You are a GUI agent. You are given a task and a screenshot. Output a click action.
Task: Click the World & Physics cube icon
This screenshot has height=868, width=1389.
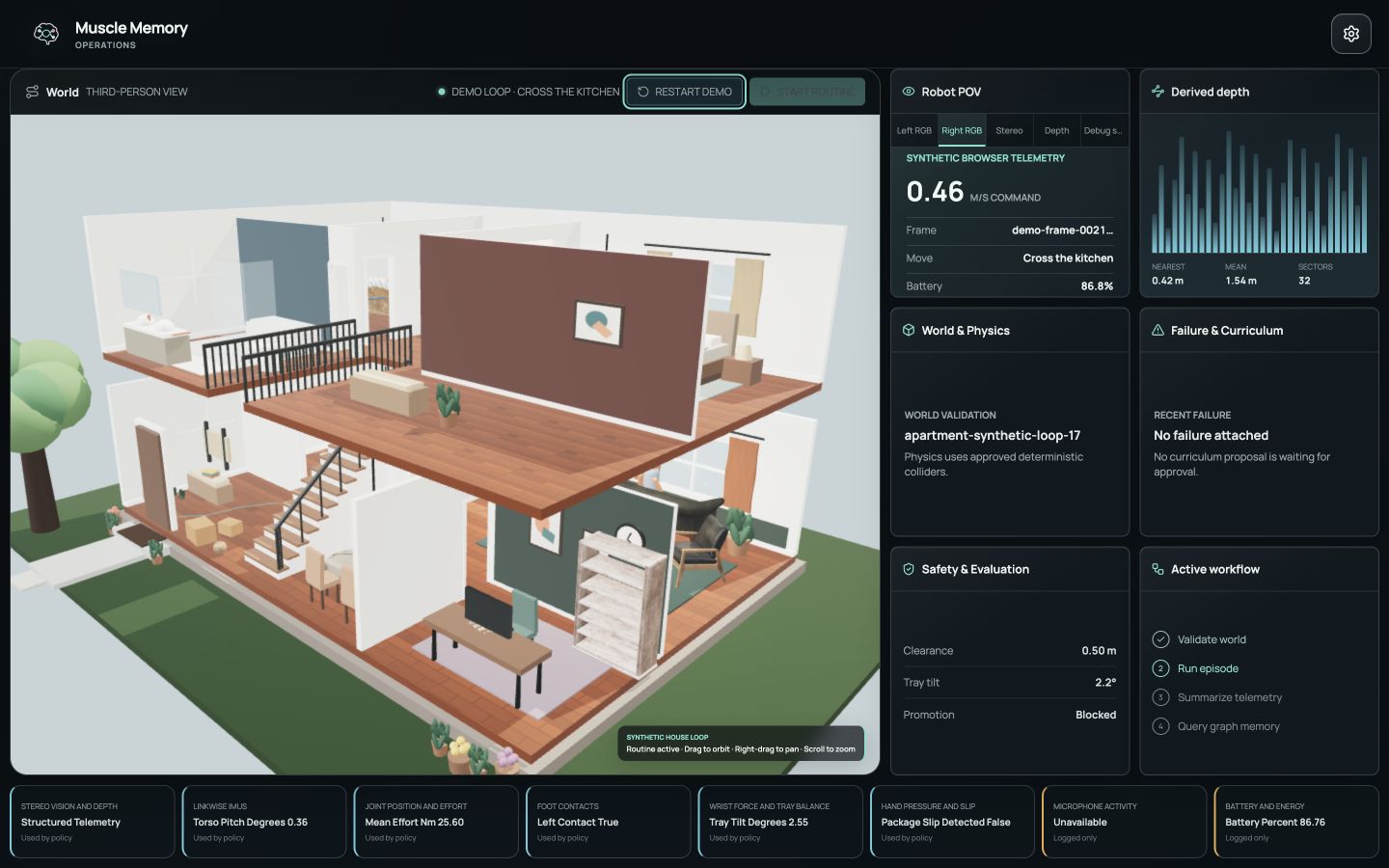tap(909, 330)
